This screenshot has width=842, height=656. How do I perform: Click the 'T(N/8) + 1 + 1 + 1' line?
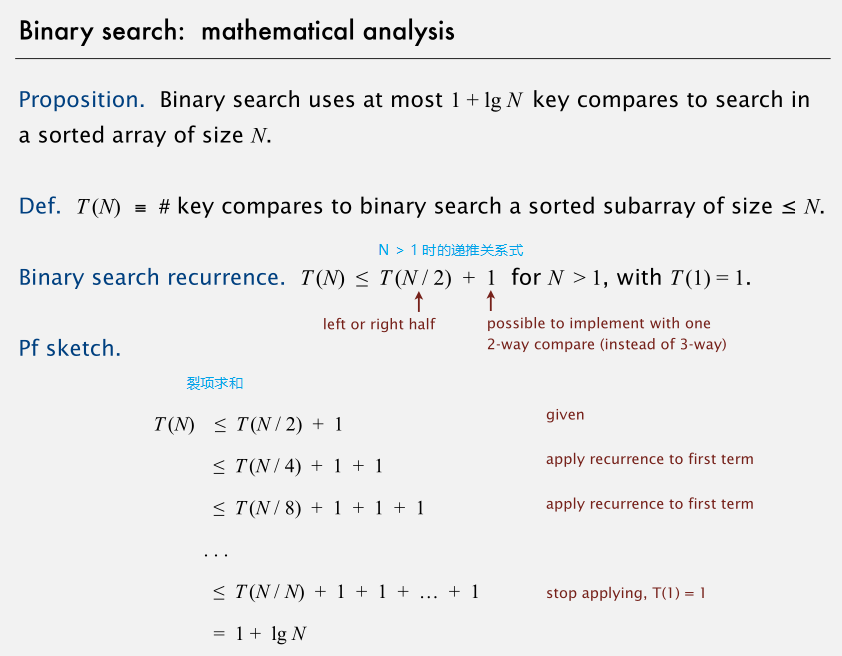click(x=319, y=508)
